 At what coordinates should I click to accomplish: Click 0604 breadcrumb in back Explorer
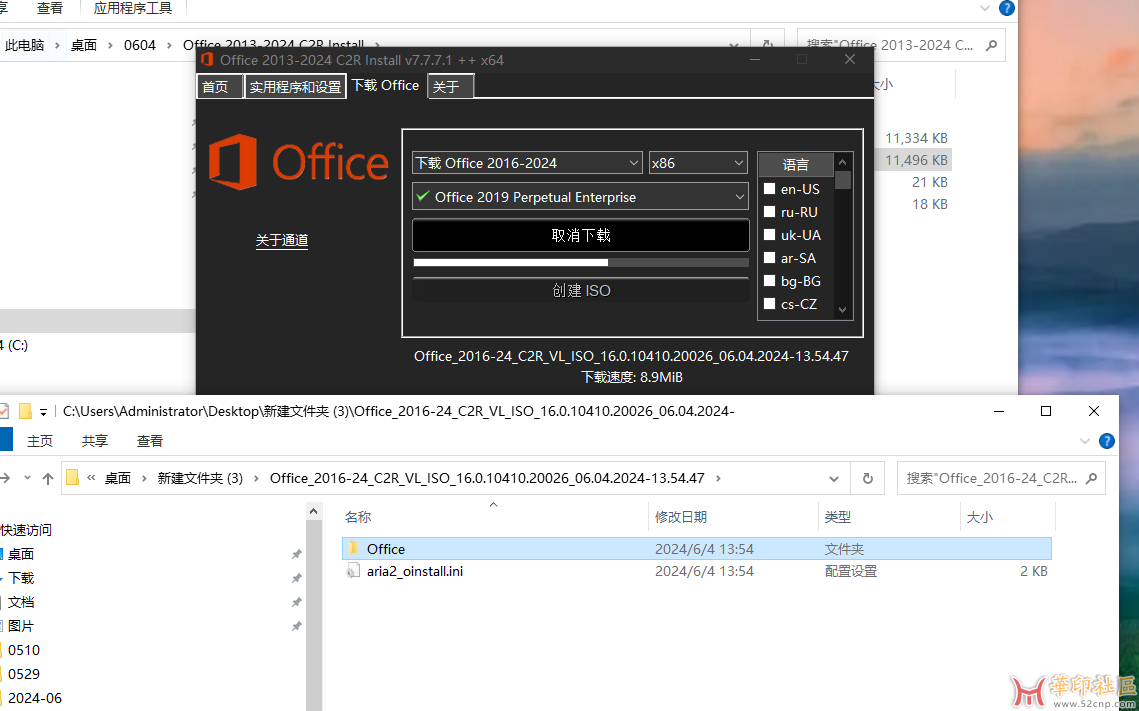pyautogui.click(x=139, y=45)
